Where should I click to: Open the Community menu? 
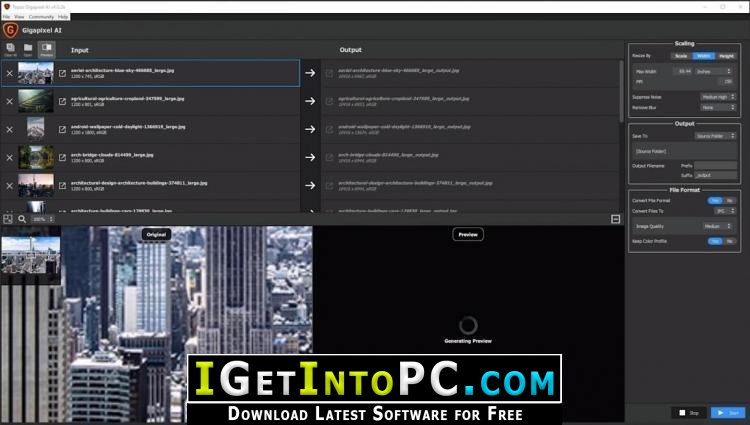point(41,17)
